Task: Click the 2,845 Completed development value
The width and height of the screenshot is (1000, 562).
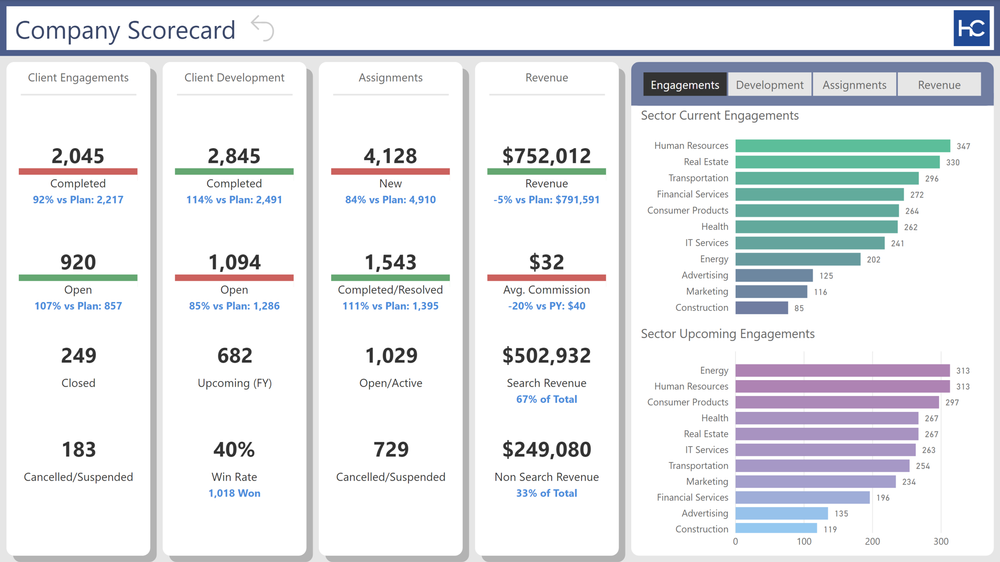Action: coord(234,156)
